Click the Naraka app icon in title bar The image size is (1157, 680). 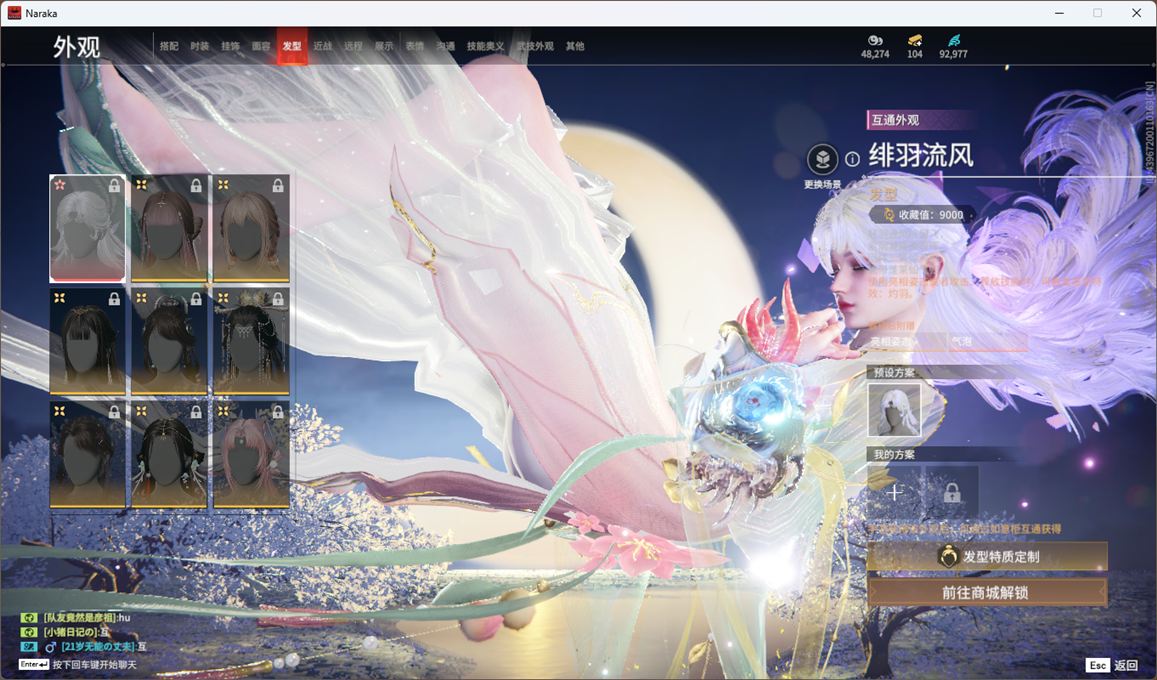tap(14, 13)
